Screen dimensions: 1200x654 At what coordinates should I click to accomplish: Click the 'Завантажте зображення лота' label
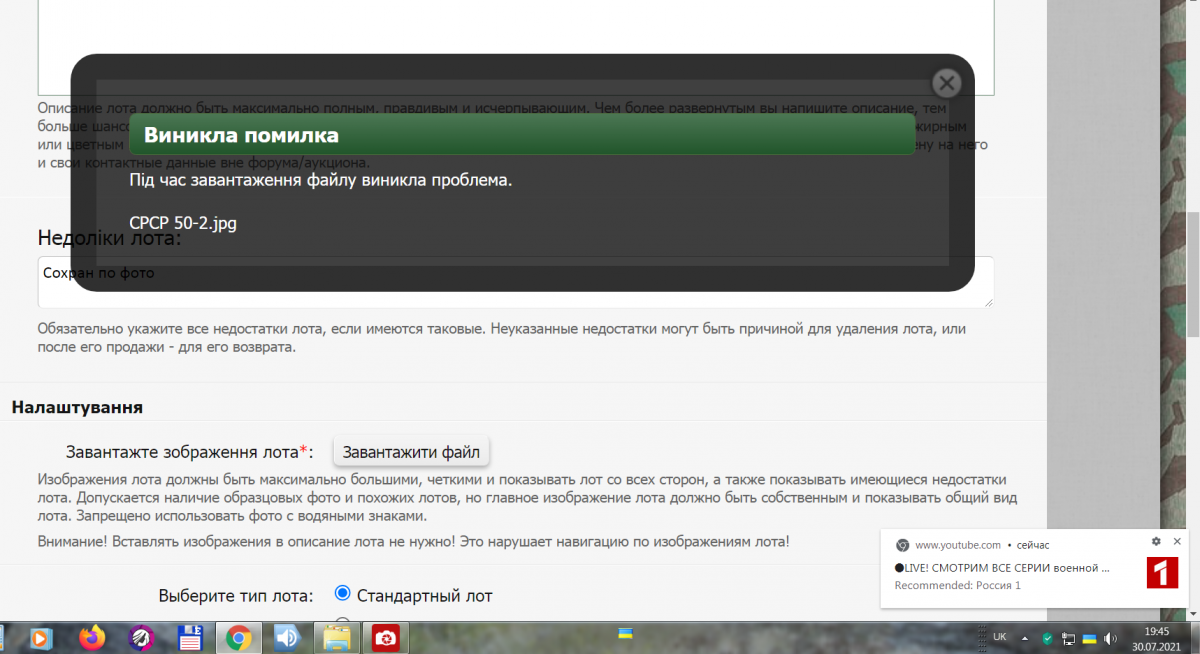[190, 452]
